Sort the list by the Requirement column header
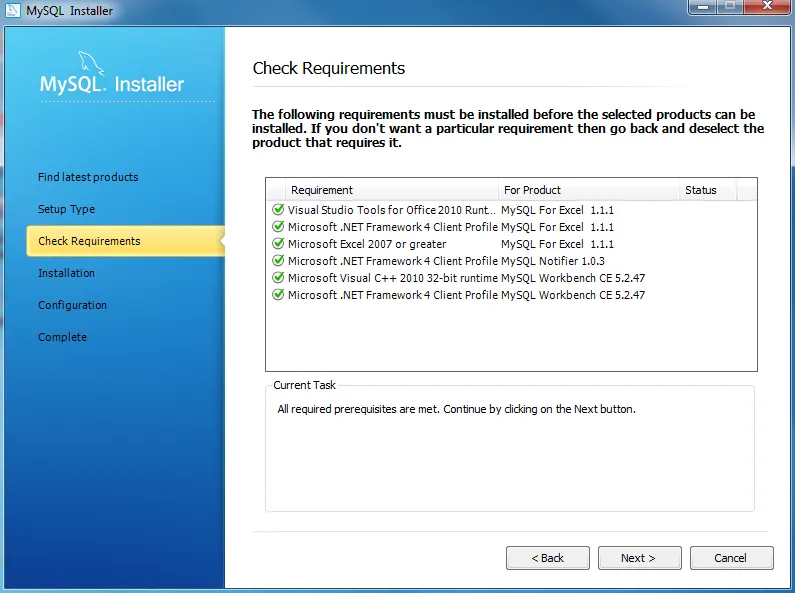 (322, 190)
